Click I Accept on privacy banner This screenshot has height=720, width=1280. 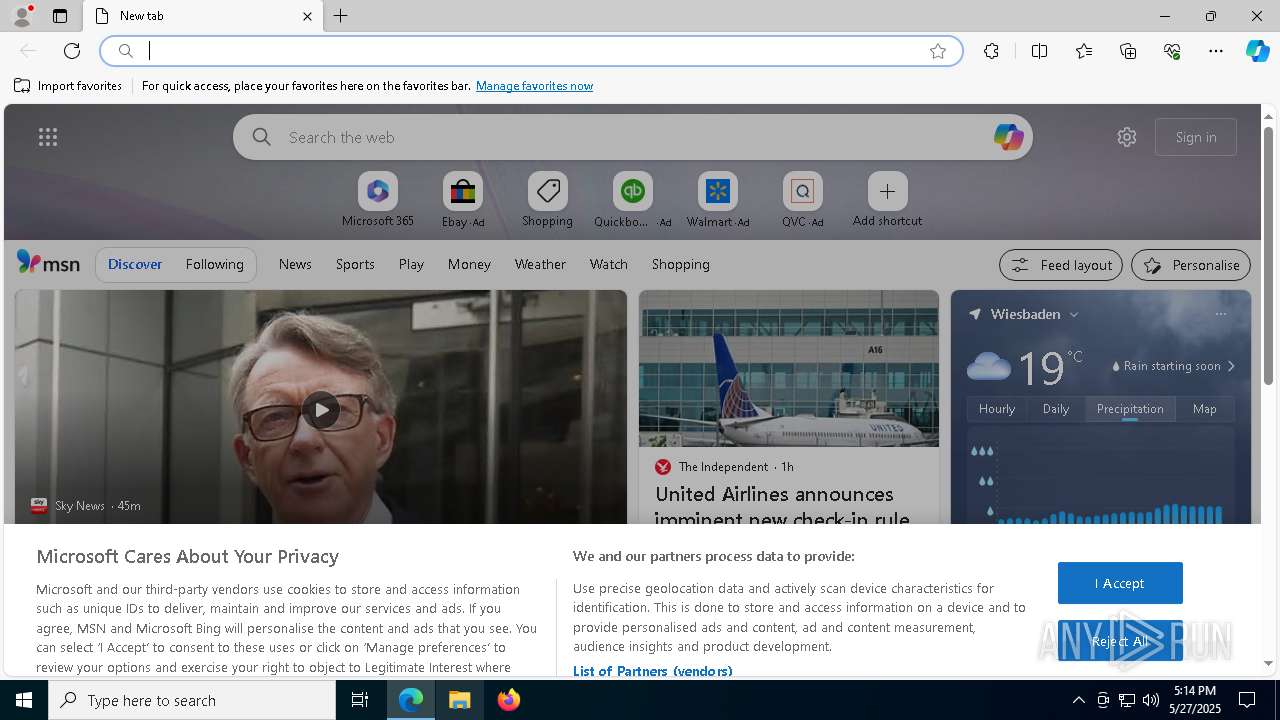click(1120, 583)
